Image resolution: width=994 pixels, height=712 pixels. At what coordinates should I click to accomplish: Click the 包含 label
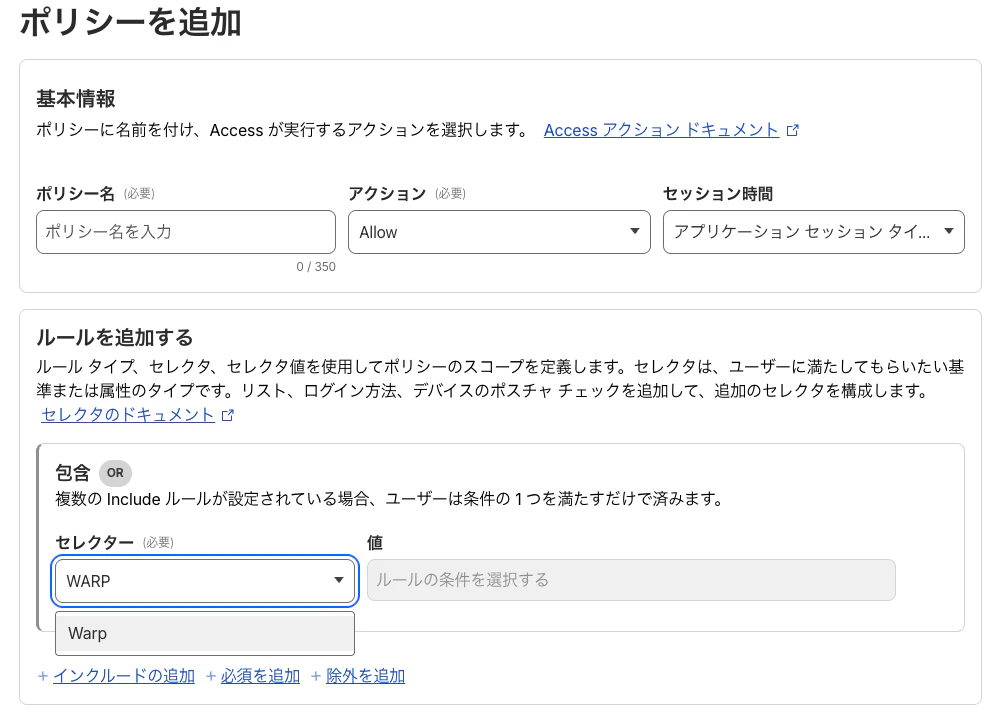point(72,473)
